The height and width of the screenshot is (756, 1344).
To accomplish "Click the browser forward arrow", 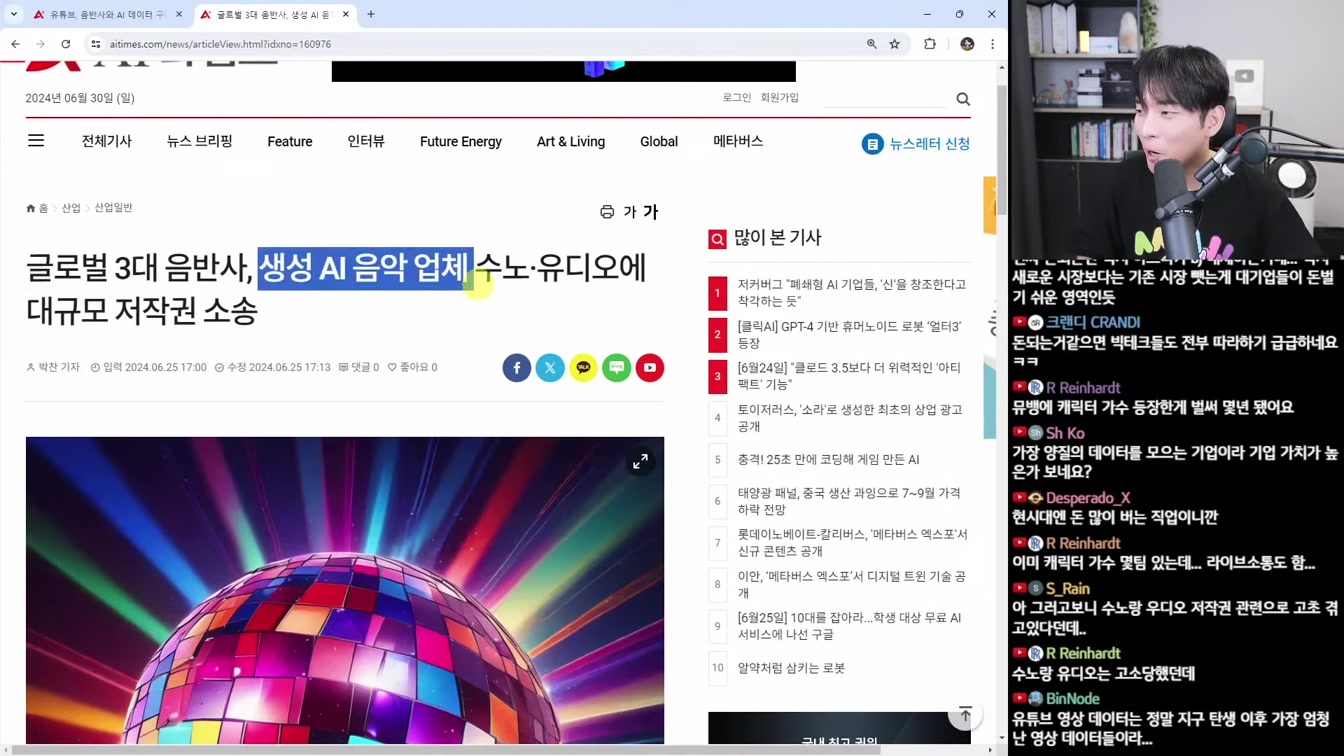I will 40,44.
